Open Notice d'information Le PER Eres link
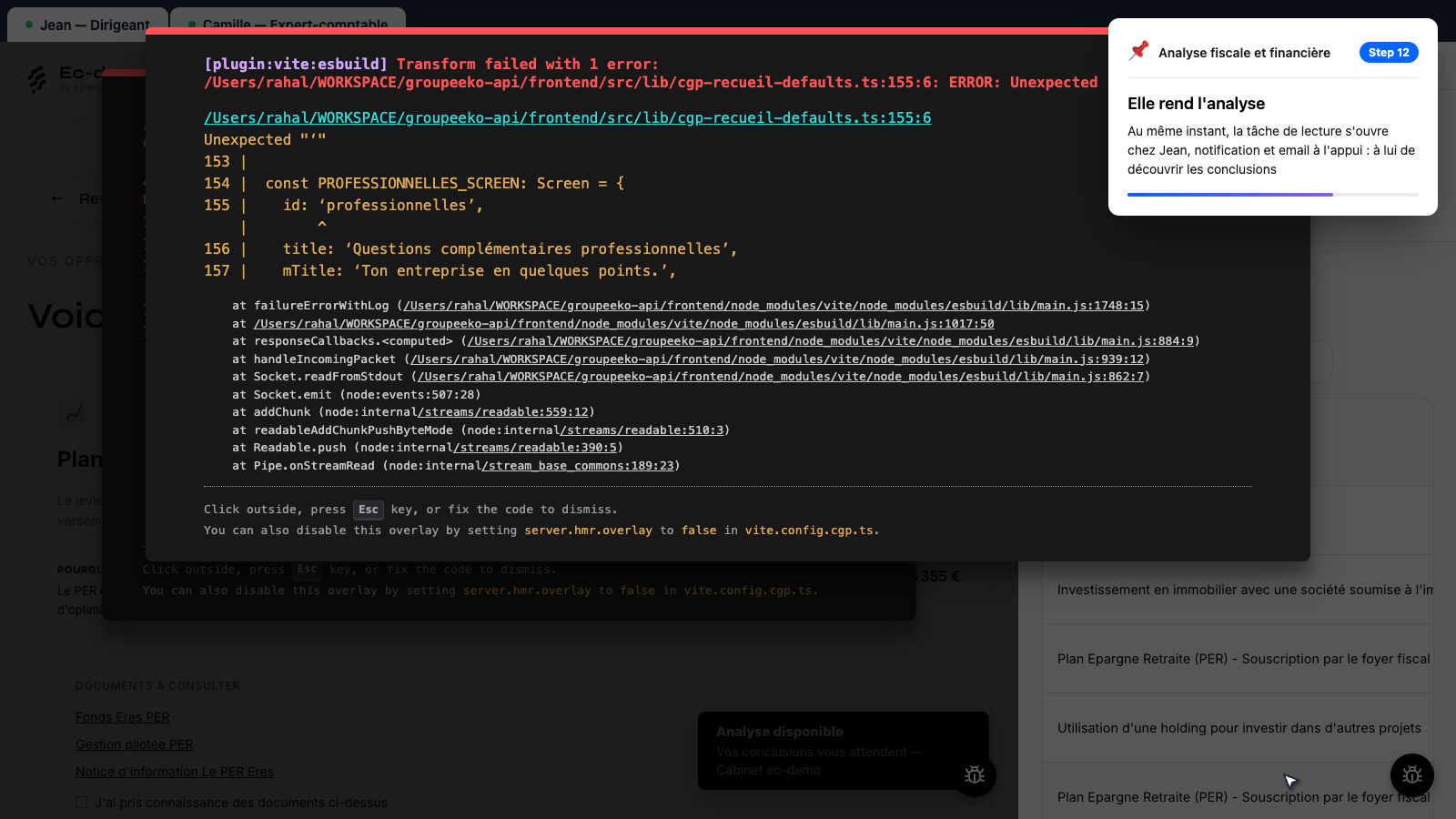The height and width of the screenshot is (819, 1456). (x=175, y=772)
